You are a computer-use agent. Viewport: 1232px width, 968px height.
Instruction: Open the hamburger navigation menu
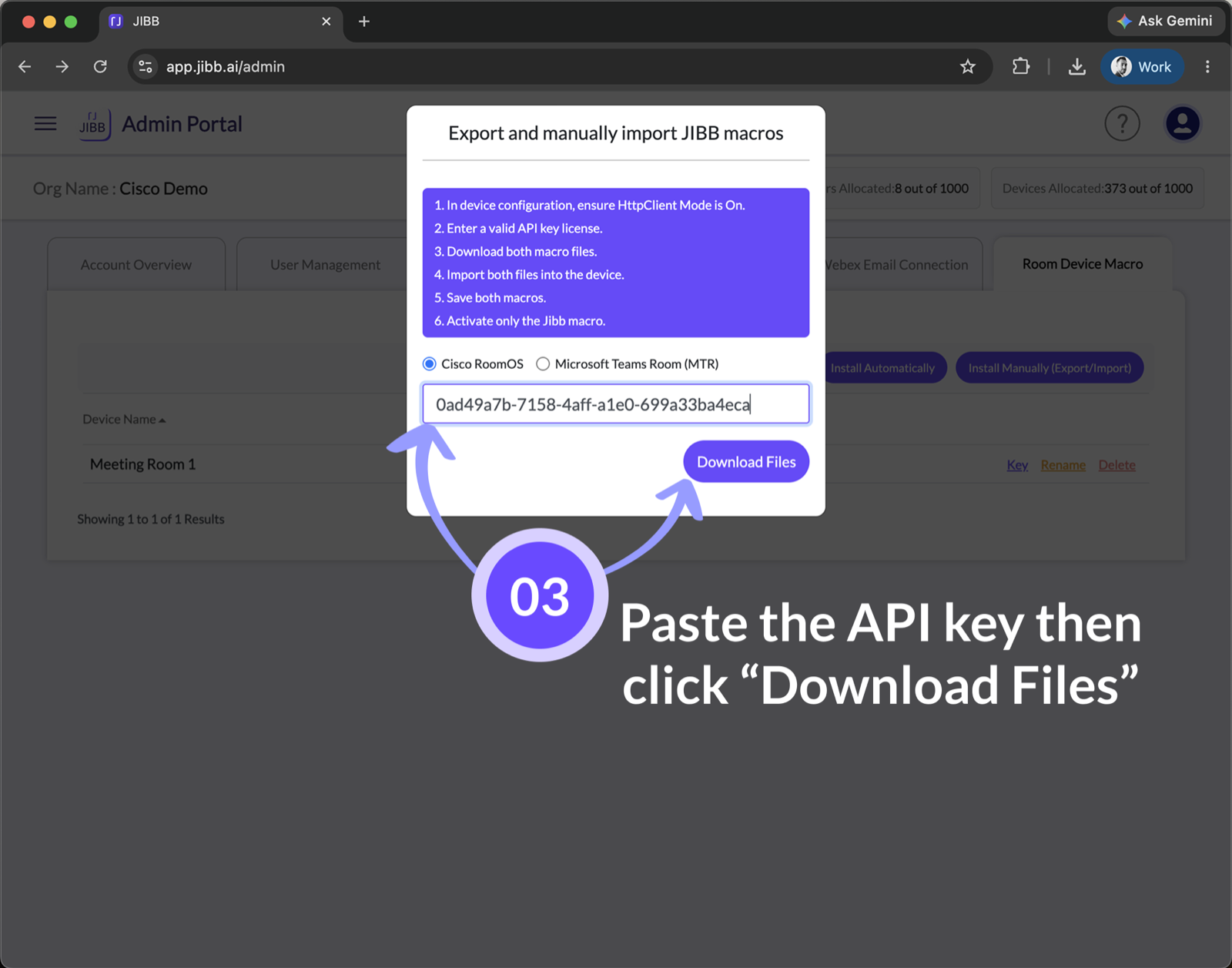coord(45,123)
